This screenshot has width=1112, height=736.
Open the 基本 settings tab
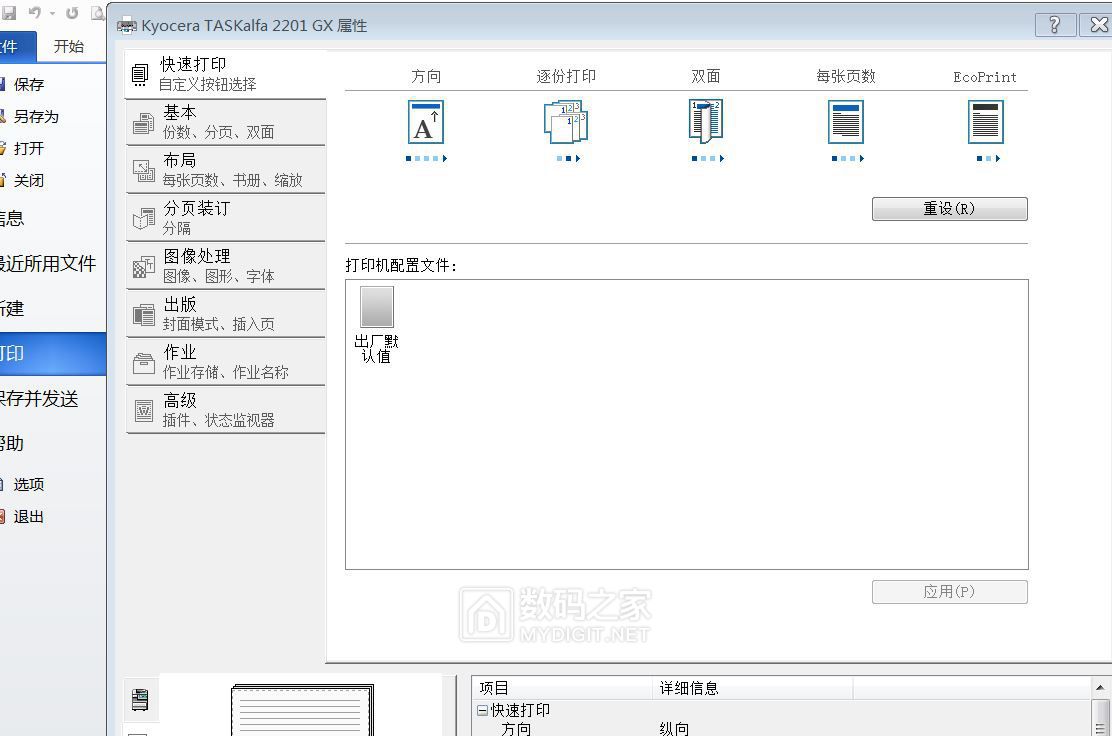(x=226, y=122)
